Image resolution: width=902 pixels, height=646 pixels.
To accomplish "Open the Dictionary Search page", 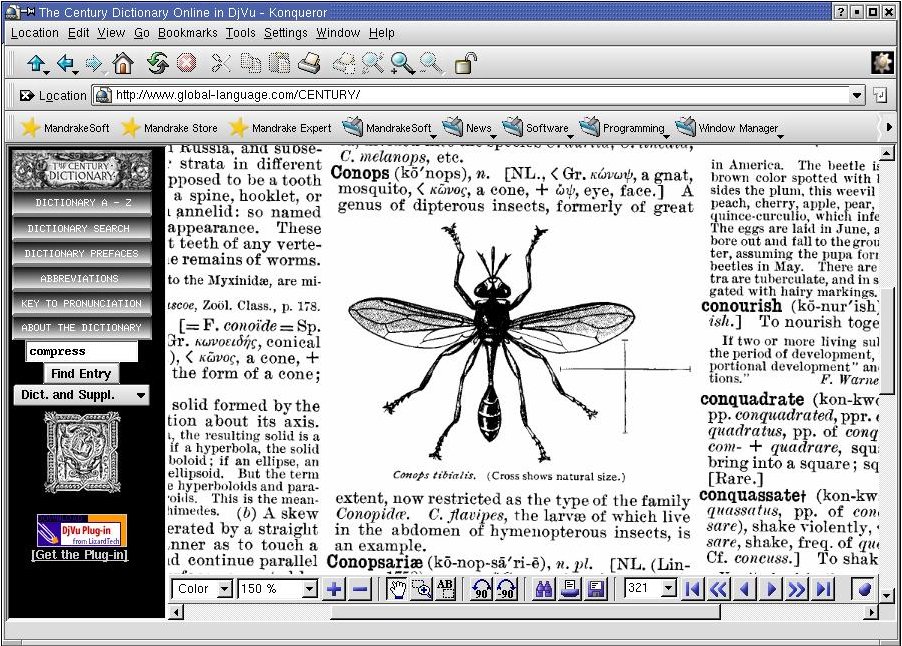I will tap(82, 228).
